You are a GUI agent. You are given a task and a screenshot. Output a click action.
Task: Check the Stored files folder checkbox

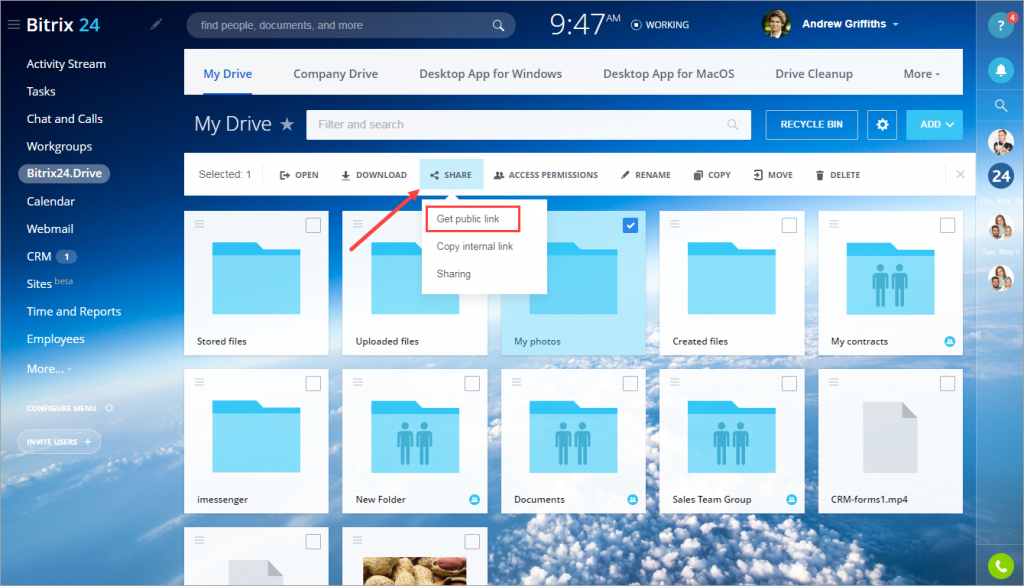click(x=313, y=225)
